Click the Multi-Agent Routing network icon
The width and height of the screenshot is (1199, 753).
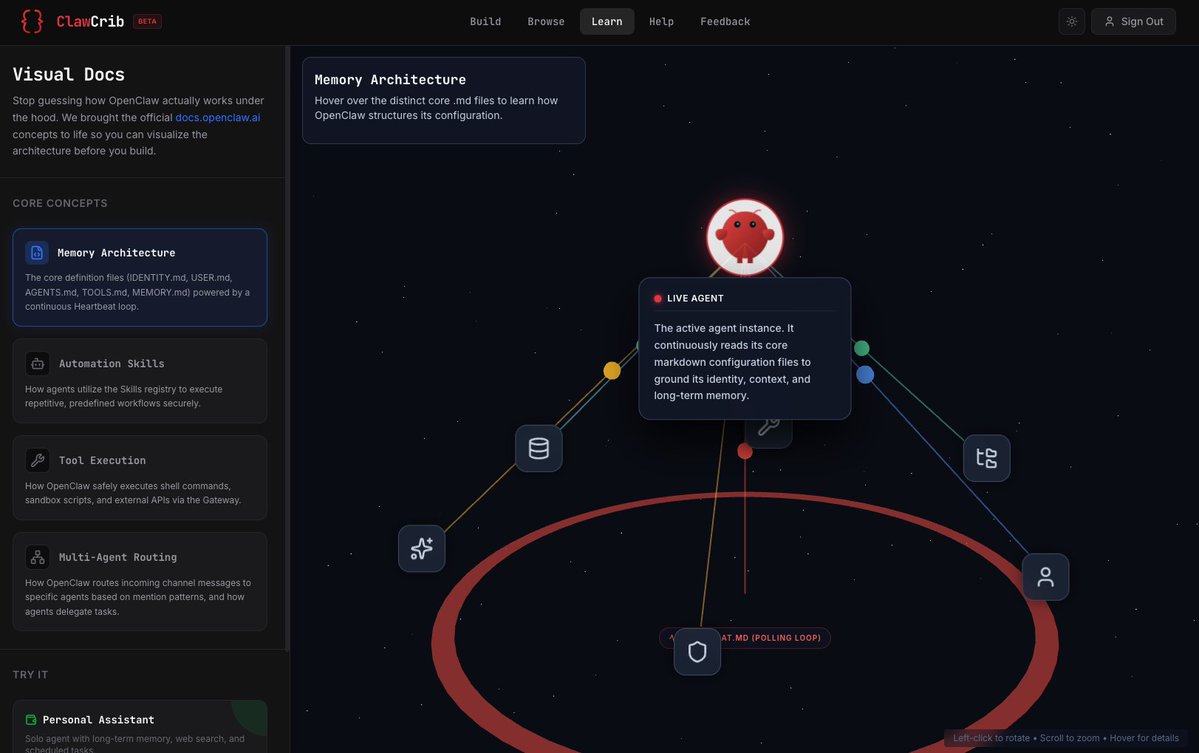click(x=37, y=557)
